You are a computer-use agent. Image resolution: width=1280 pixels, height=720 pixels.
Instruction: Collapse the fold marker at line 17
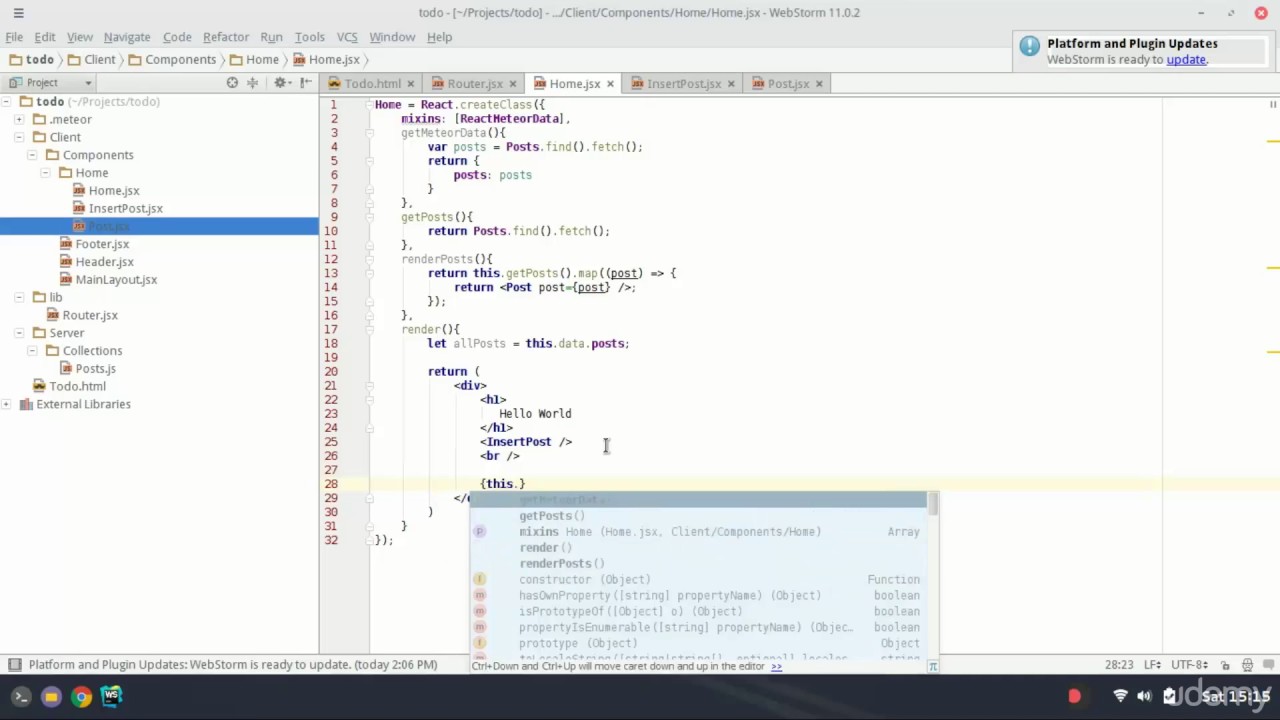click(x=369, y=330)
